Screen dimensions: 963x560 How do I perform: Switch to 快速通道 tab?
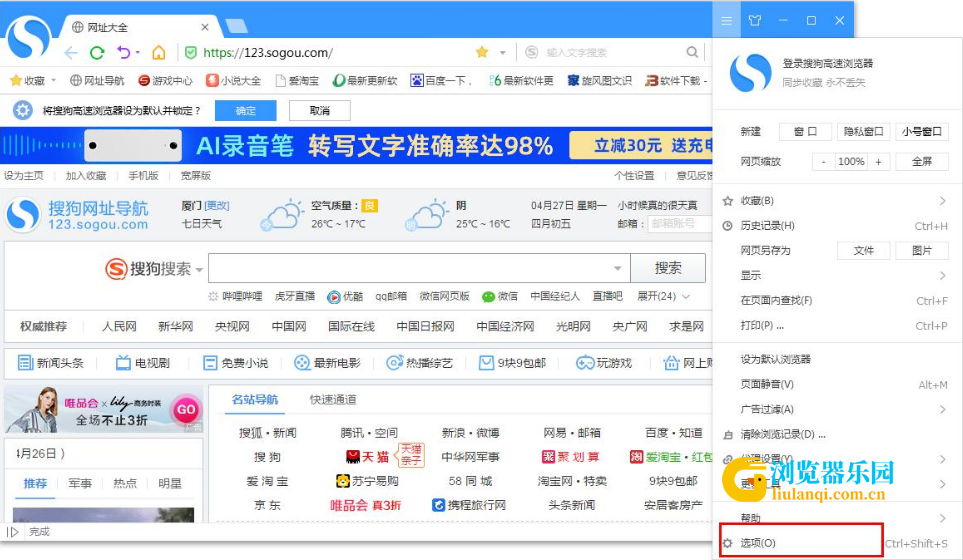[333, 400]
